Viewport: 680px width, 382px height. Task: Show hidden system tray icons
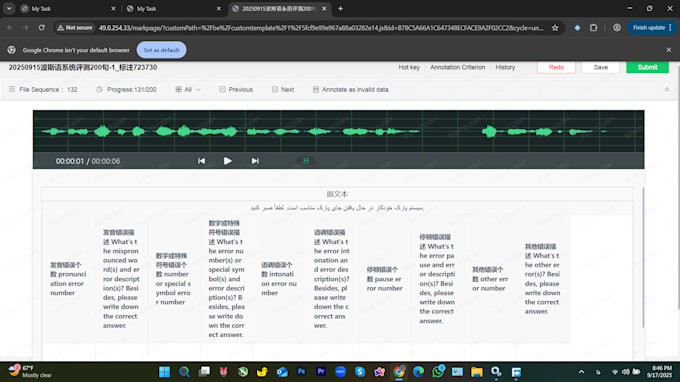582,372
